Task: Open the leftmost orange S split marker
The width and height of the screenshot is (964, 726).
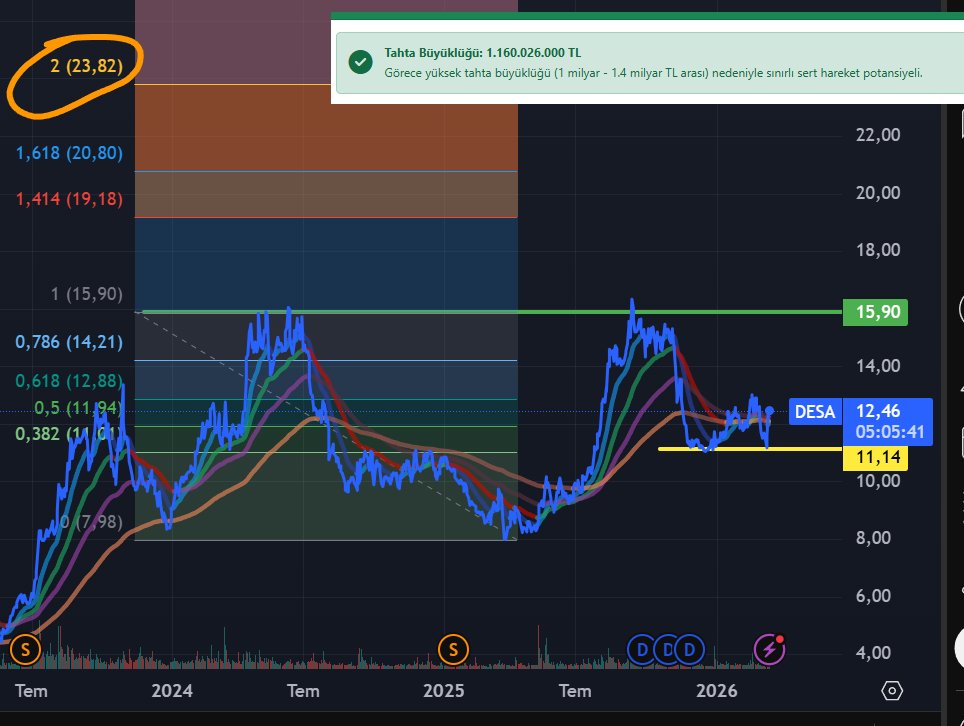Action: pyautogui.click(x=25, y=649)
